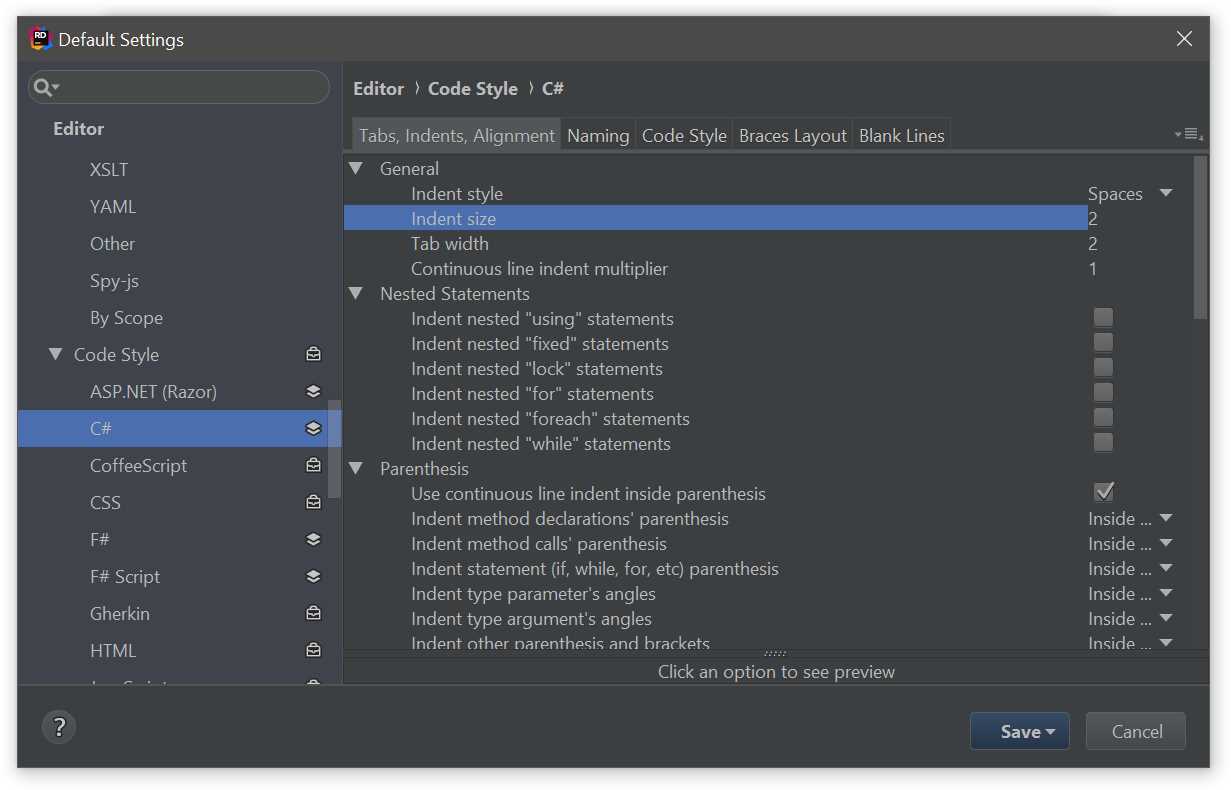Enable Indent nested "fixed" statements
Screen dimensions: 1231x790
(x=1103, y=343)
